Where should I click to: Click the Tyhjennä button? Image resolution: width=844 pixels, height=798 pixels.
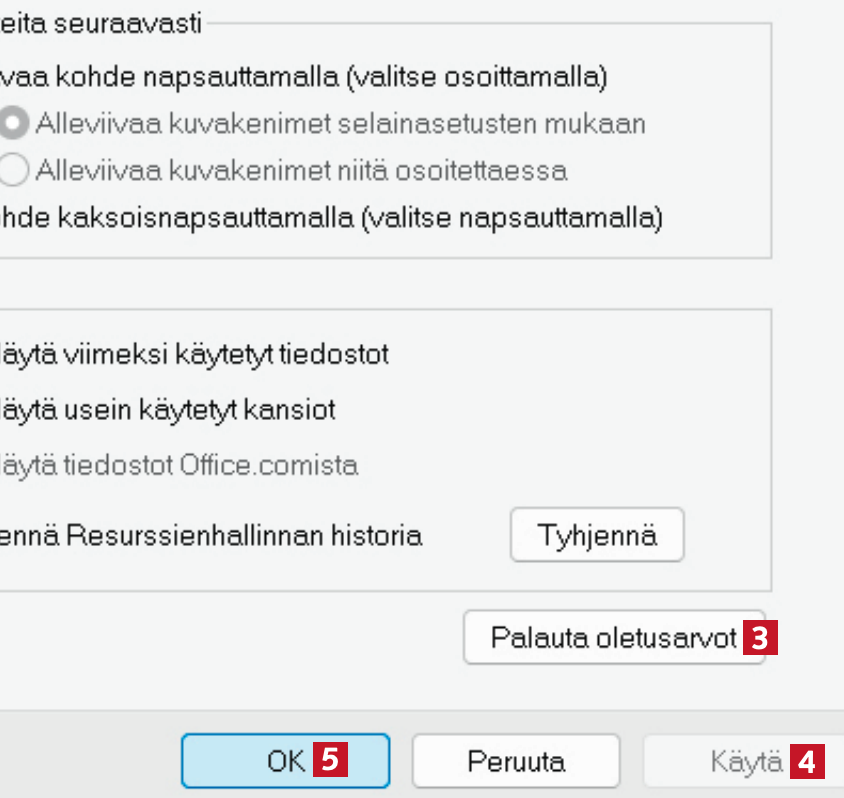point(597,535)
